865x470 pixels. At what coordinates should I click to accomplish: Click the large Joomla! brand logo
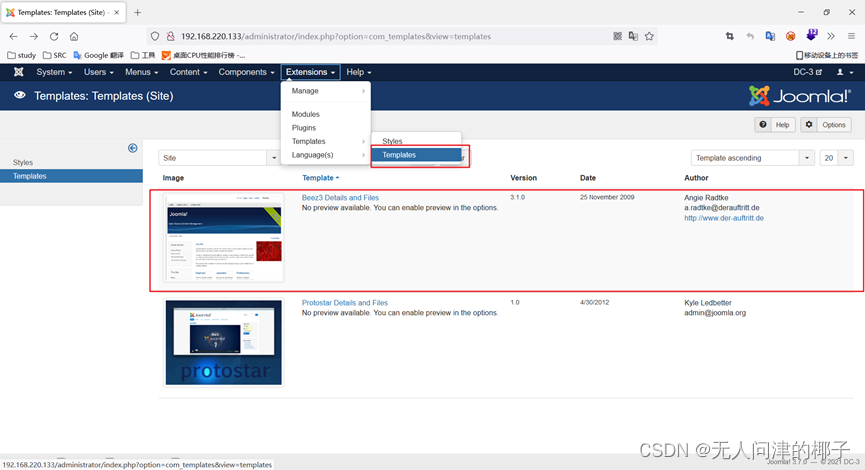pyautogui.click(x=799, y=96)
